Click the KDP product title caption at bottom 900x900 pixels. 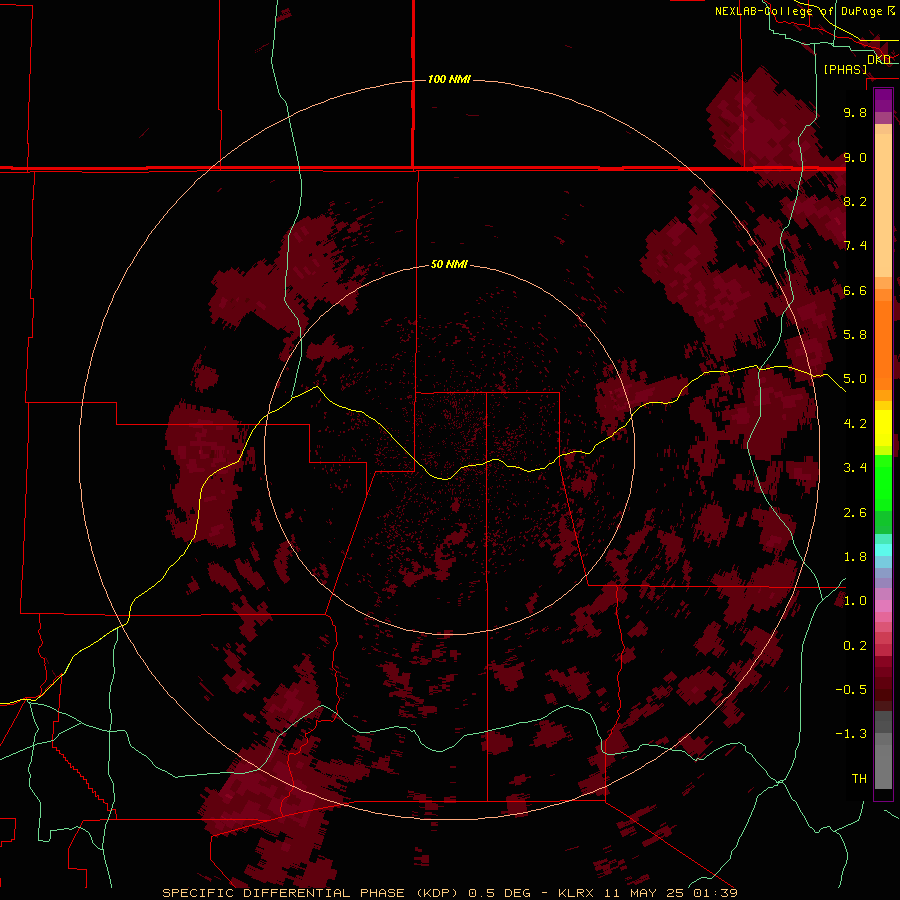449,893
